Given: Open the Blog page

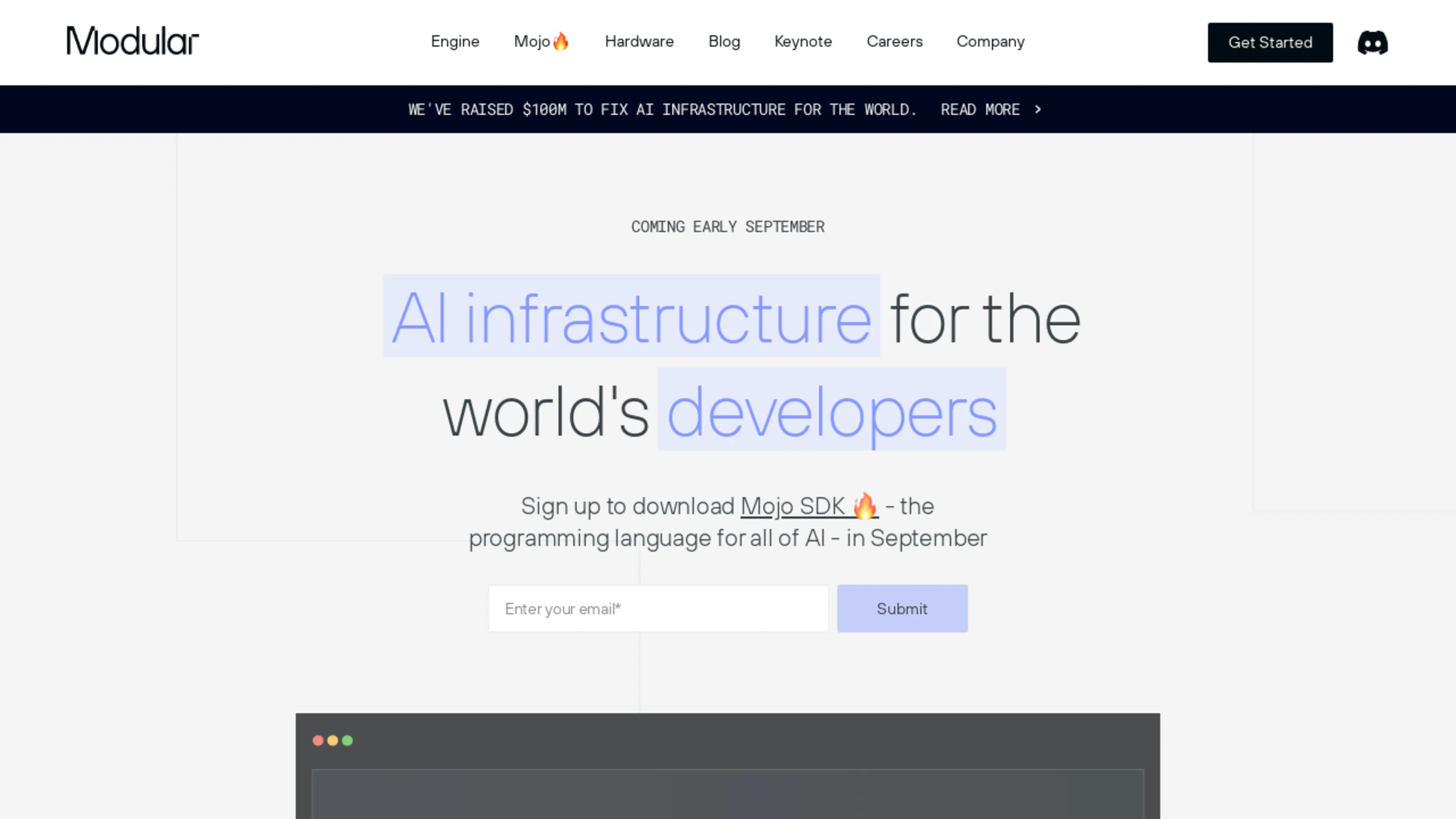Looking at the screenshot, I should point(724,42).
